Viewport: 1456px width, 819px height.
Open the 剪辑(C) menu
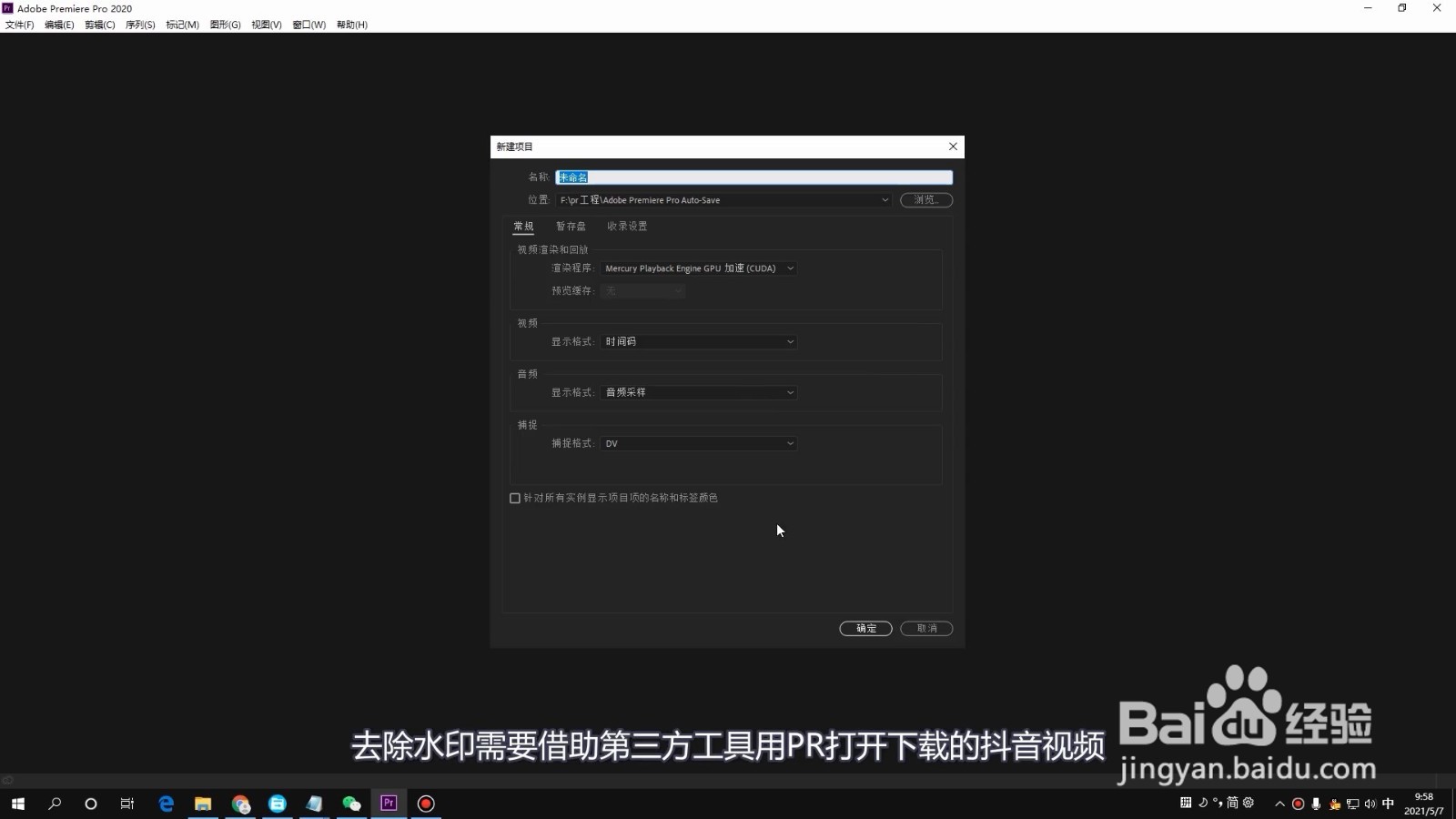click(99, 25)
